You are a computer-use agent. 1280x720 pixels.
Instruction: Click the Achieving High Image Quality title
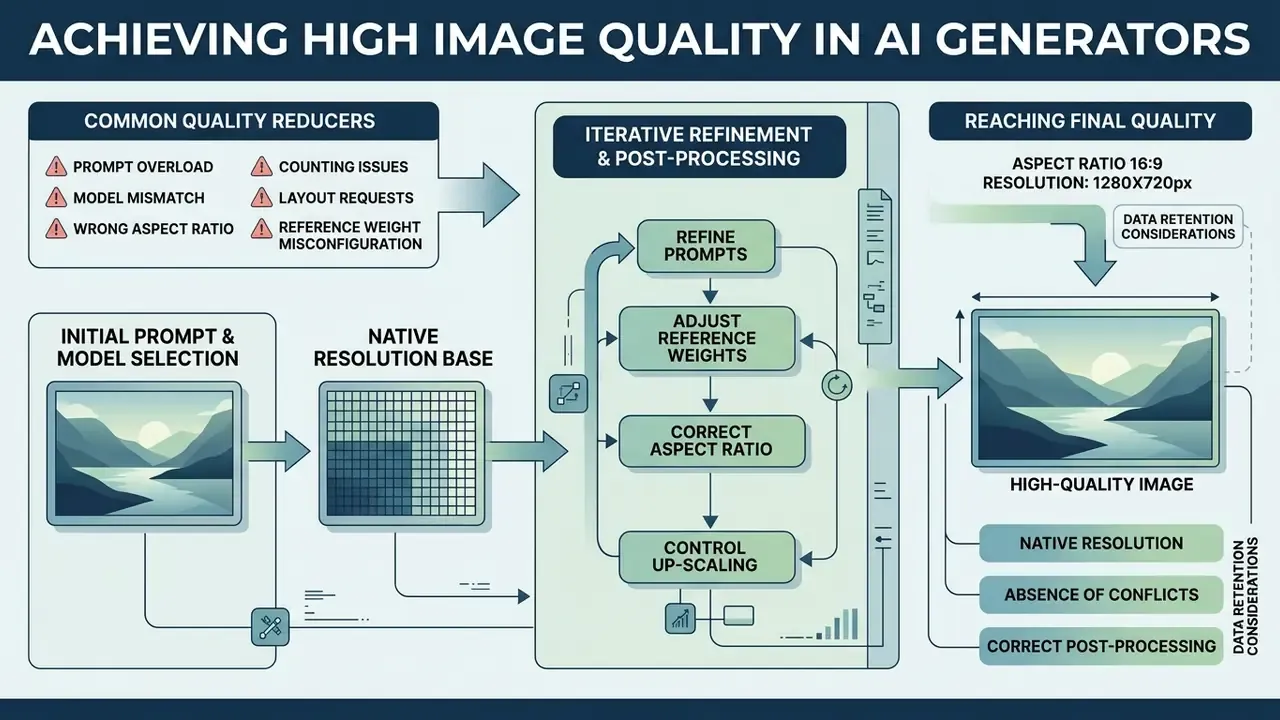coord(640,40)
